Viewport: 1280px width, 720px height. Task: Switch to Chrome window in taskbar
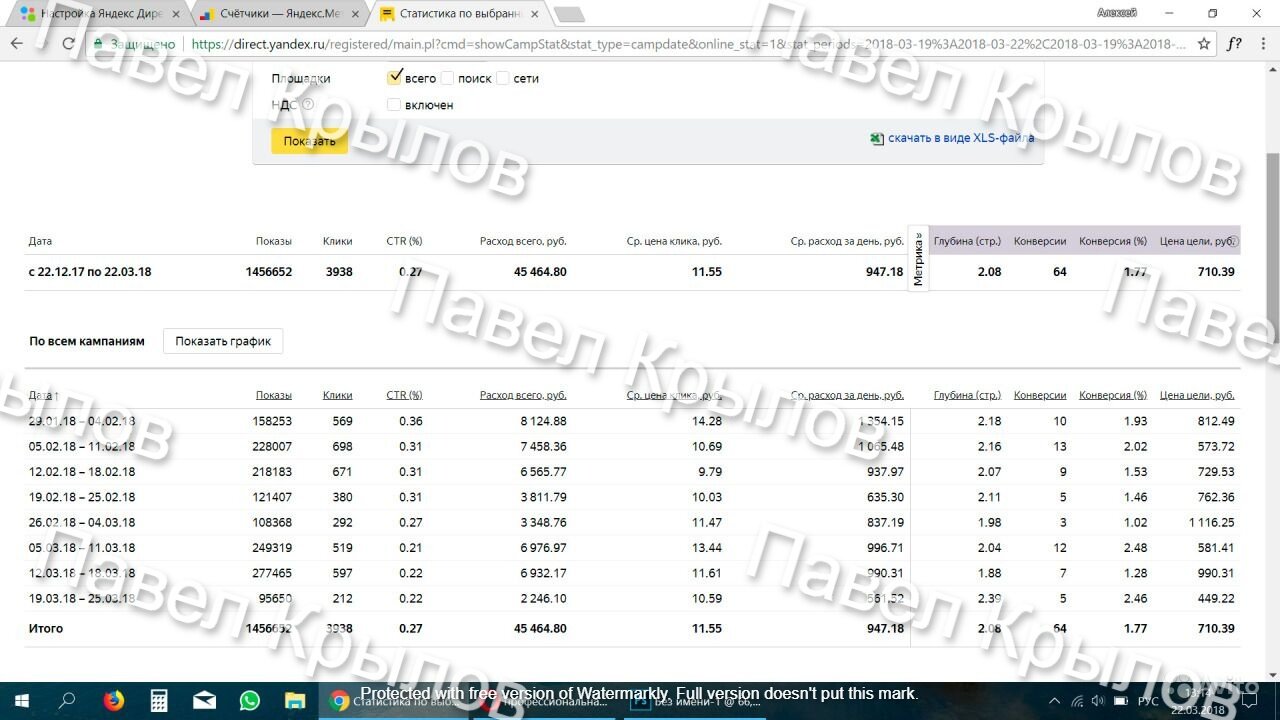(x=395, y=701)
